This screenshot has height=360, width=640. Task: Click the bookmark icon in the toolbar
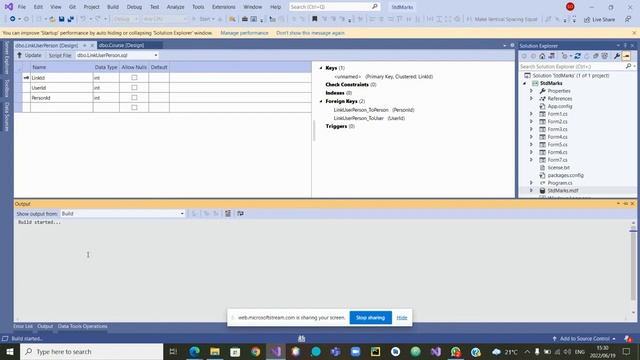(x=315, y=19)
